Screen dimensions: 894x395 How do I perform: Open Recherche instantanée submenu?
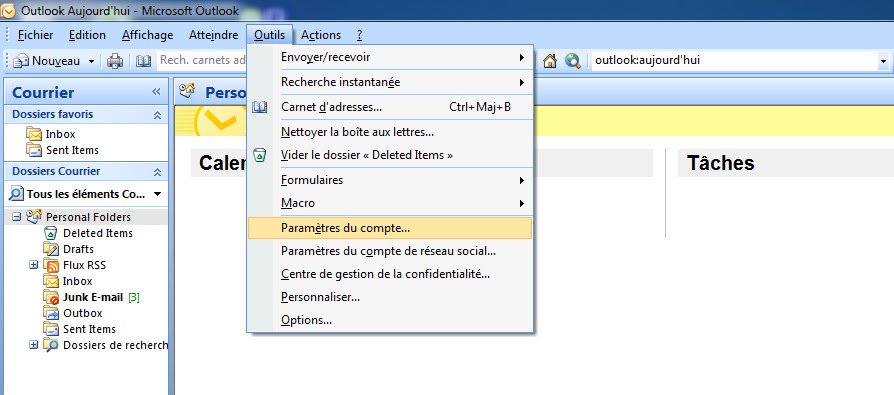coord(390,82)
